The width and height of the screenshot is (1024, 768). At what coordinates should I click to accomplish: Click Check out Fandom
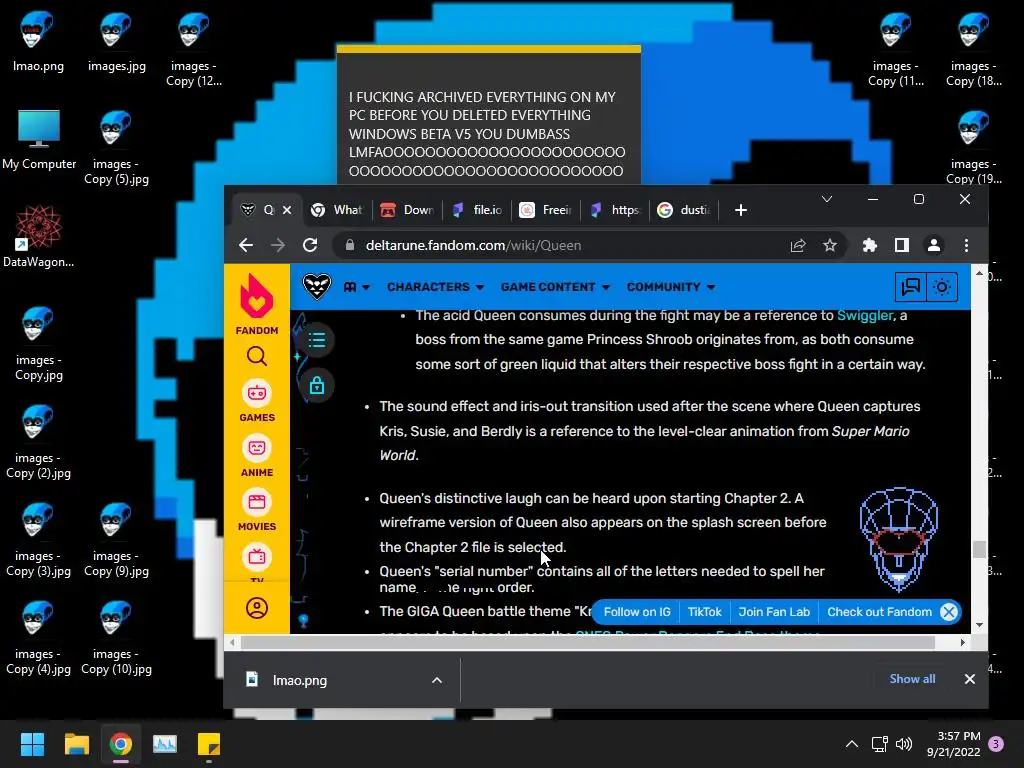coord(879,612)
